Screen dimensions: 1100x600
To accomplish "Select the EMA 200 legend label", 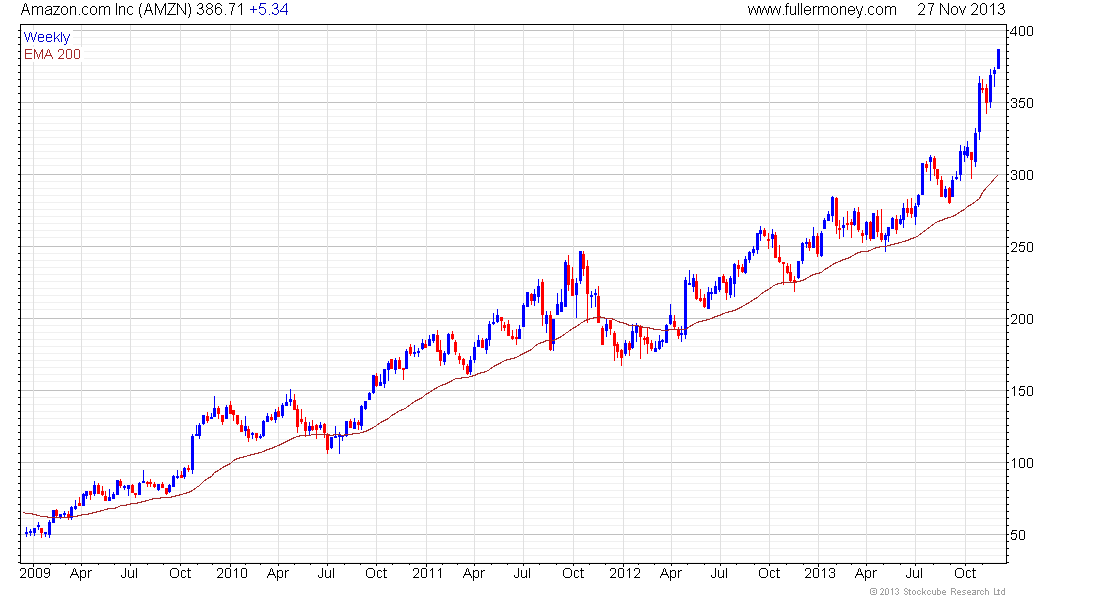I will click(x=52, y=54).
